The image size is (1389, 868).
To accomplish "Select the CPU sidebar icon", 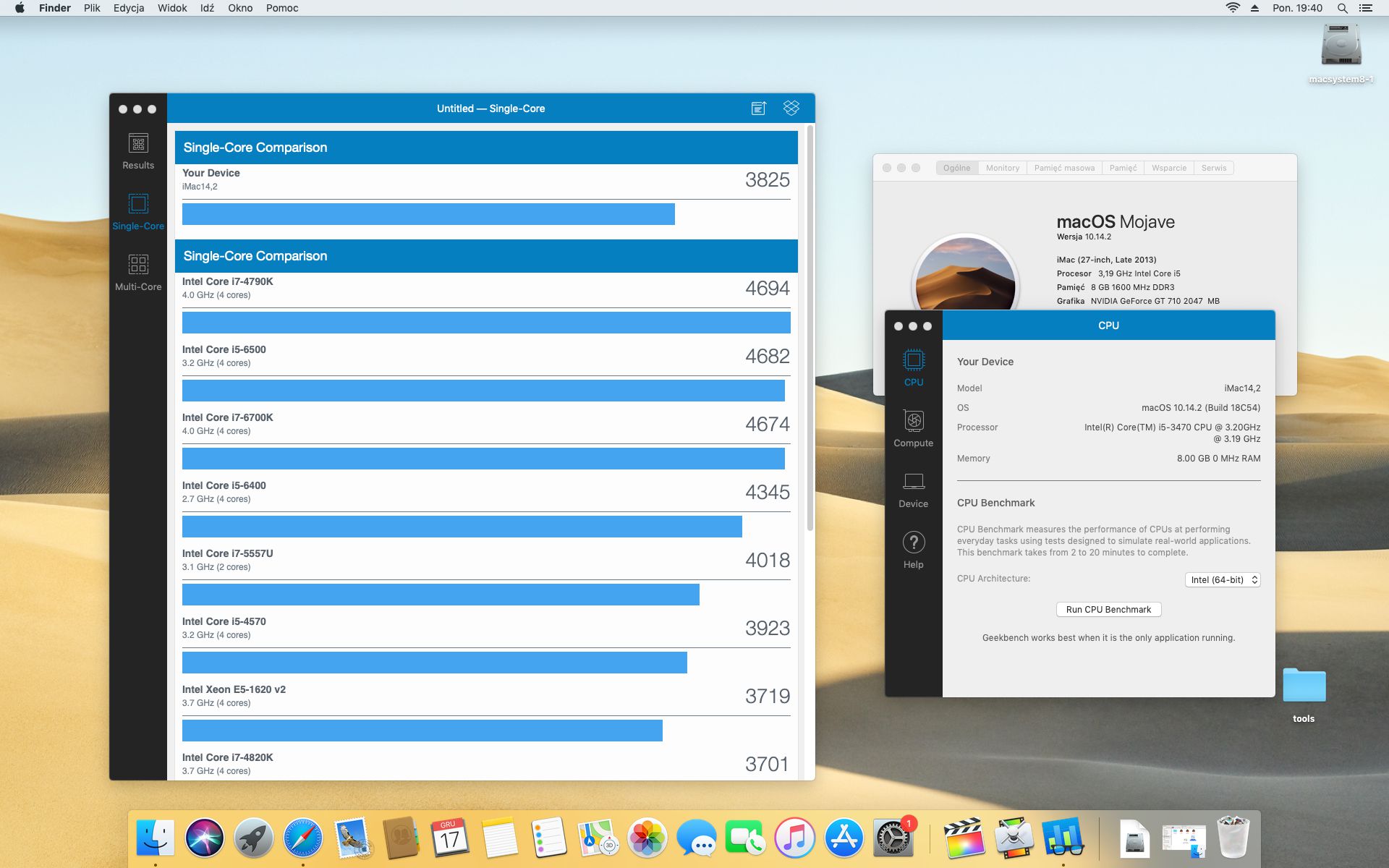I will click(x=913, y=367).
